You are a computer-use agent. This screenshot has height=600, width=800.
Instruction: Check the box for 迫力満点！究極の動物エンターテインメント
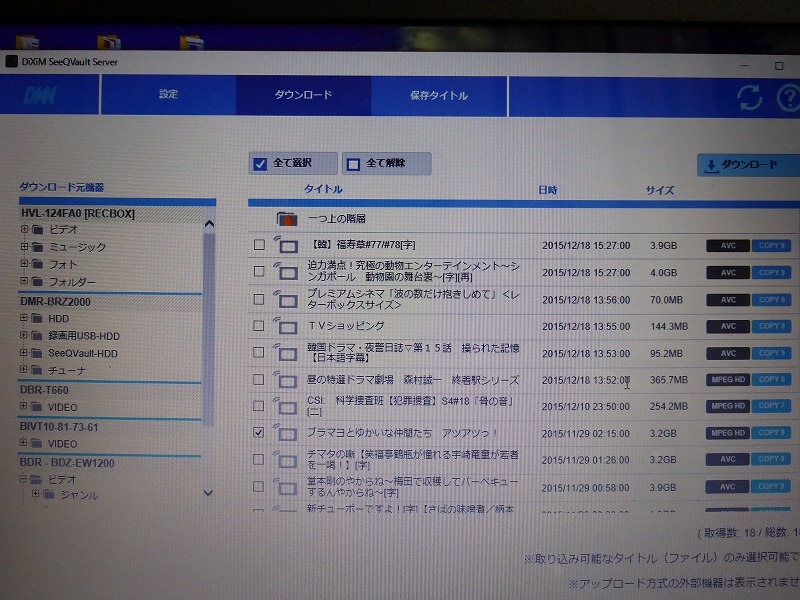[x=259, y=271]
